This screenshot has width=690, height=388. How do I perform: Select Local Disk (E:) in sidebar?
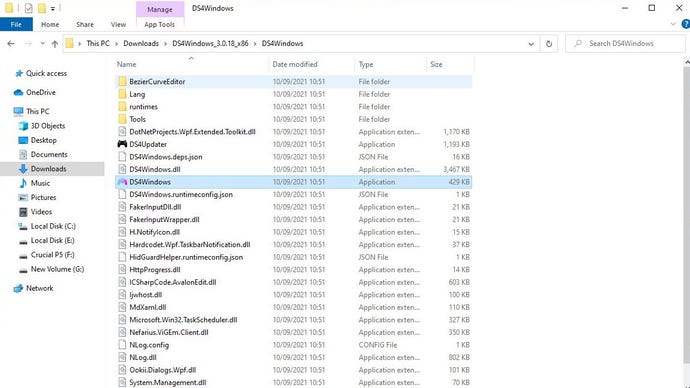click(52, 241)
